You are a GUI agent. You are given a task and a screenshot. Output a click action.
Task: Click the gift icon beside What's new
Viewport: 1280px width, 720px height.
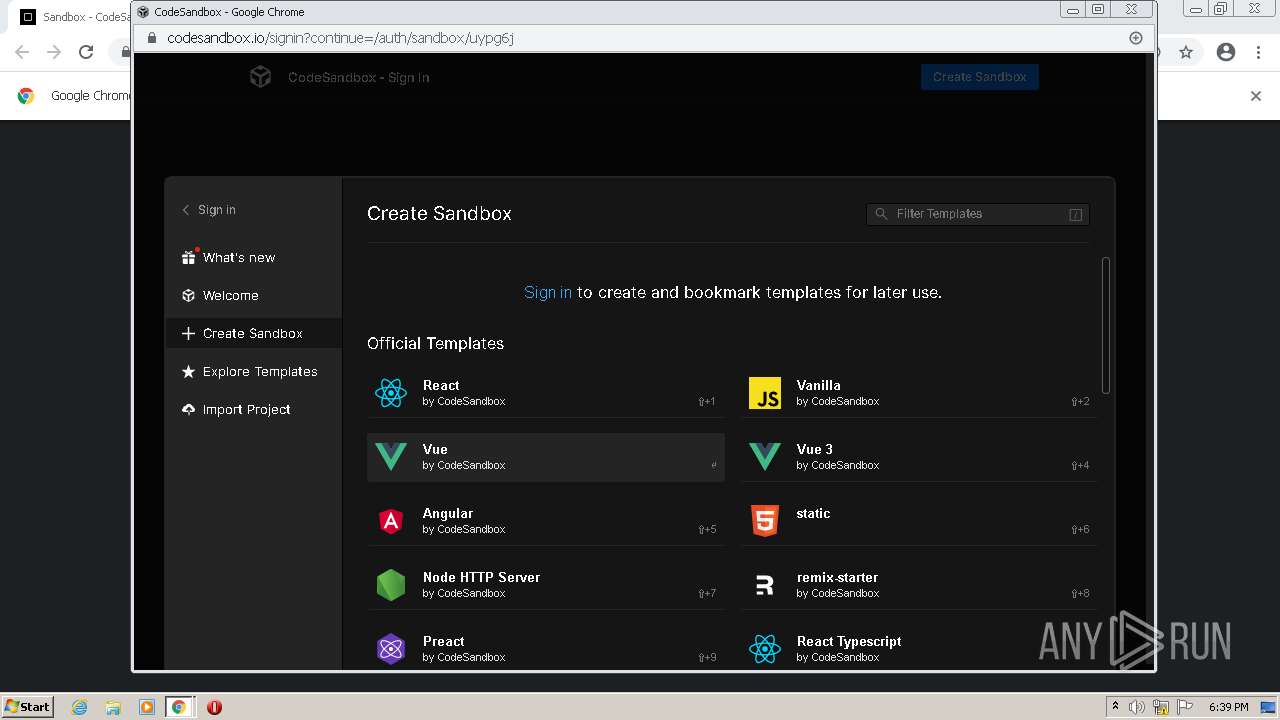tap(188, 257)
